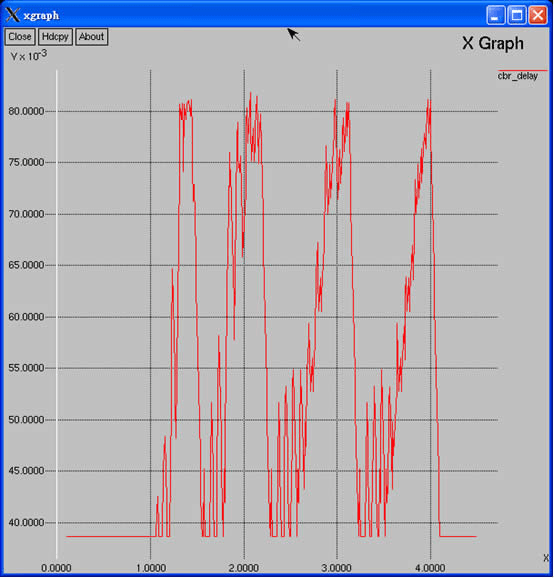Click the 40.0000 y-axis label
Screen dimensions: 554x578
(x=26, y=523)
